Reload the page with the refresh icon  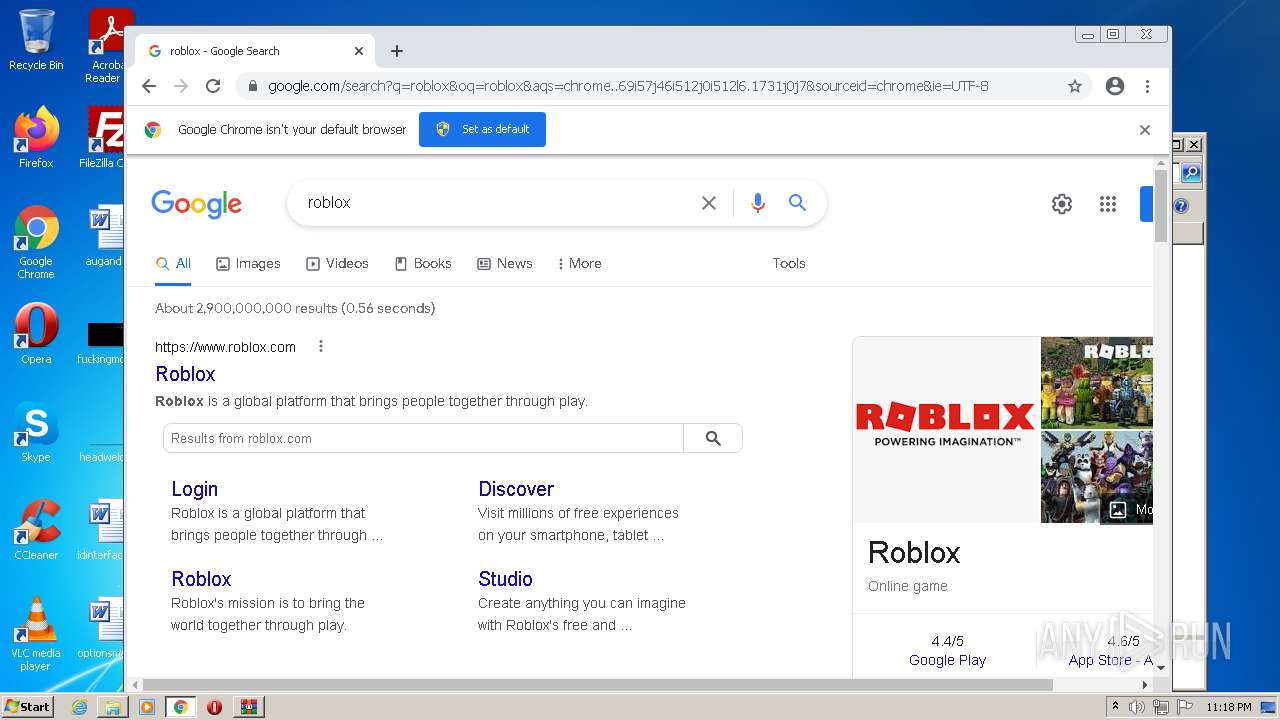pos(213,86)
